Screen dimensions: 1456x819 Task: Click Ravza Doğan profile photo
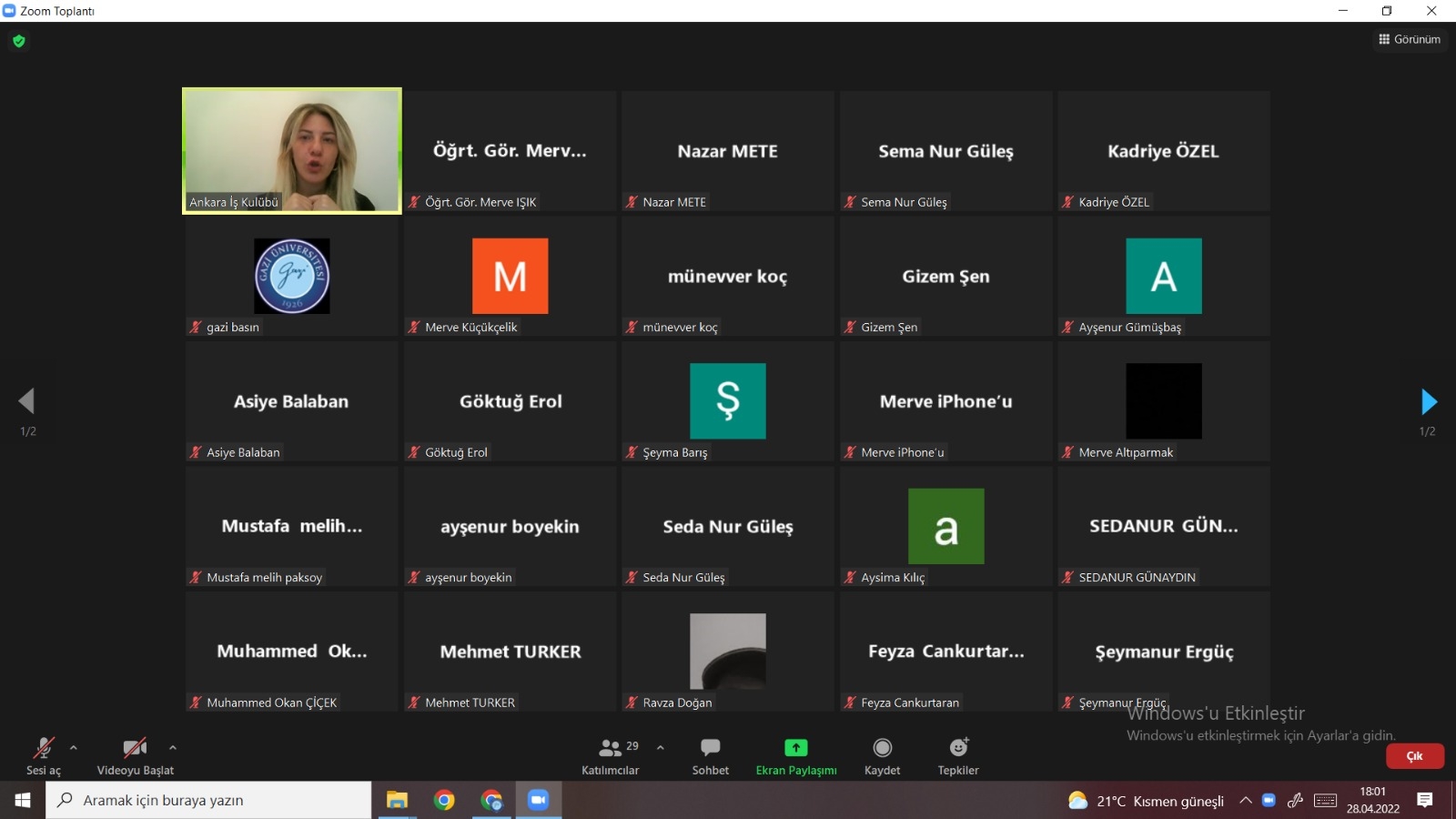(x=728, y=652)
